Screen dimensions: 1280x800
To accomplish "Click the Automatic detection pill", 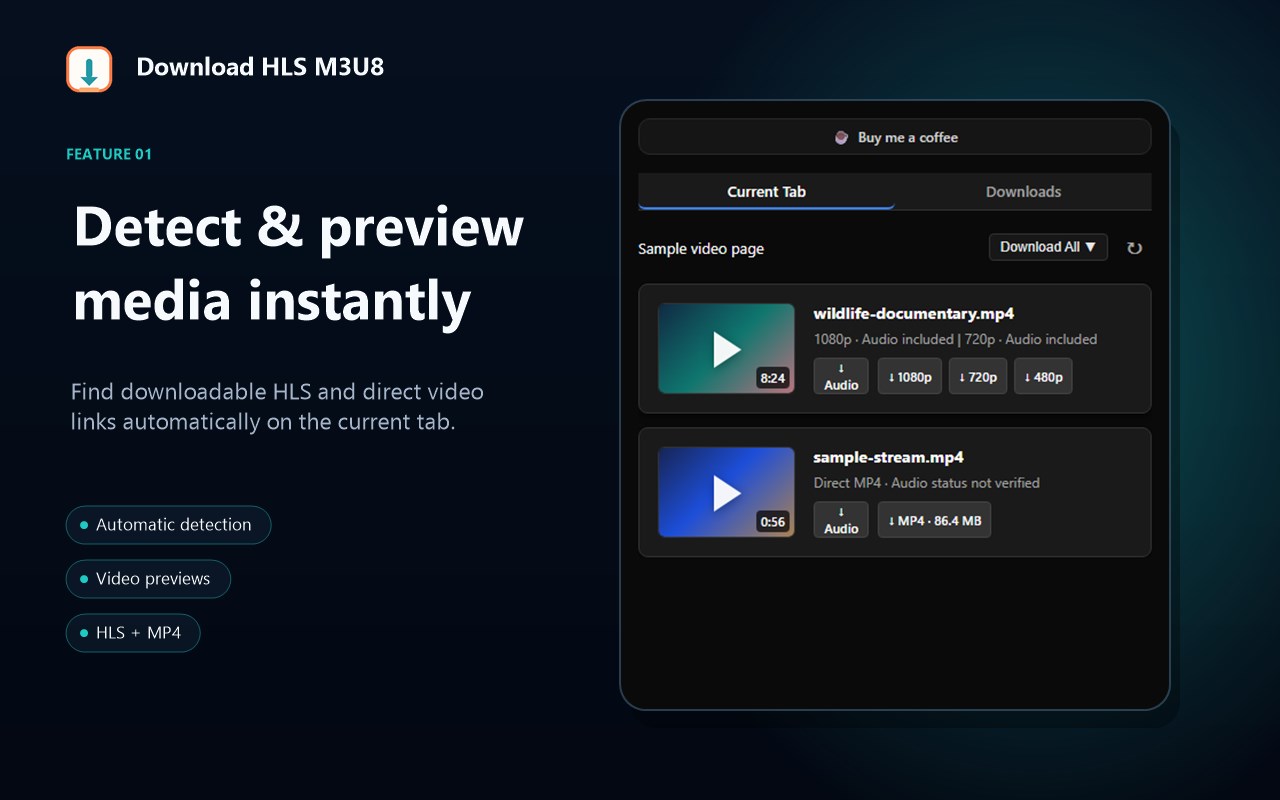I will pyautogui.click(x=168, y=525).
